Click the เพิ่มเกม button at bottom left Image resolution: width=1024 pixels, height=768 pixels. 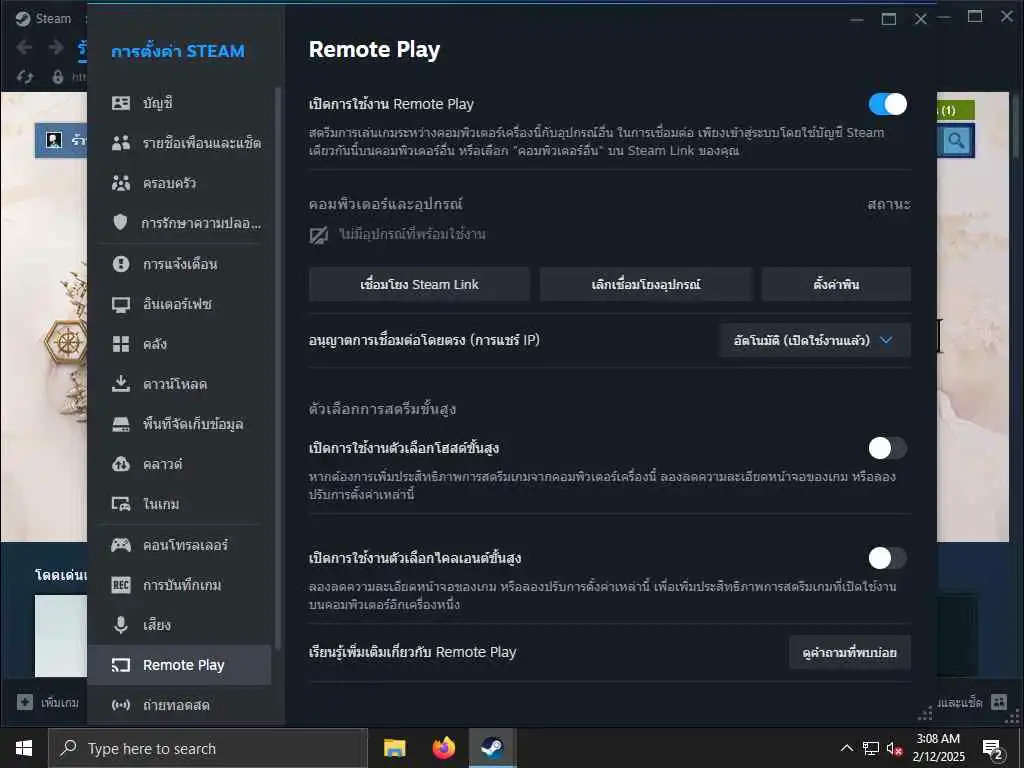[48, 703]
